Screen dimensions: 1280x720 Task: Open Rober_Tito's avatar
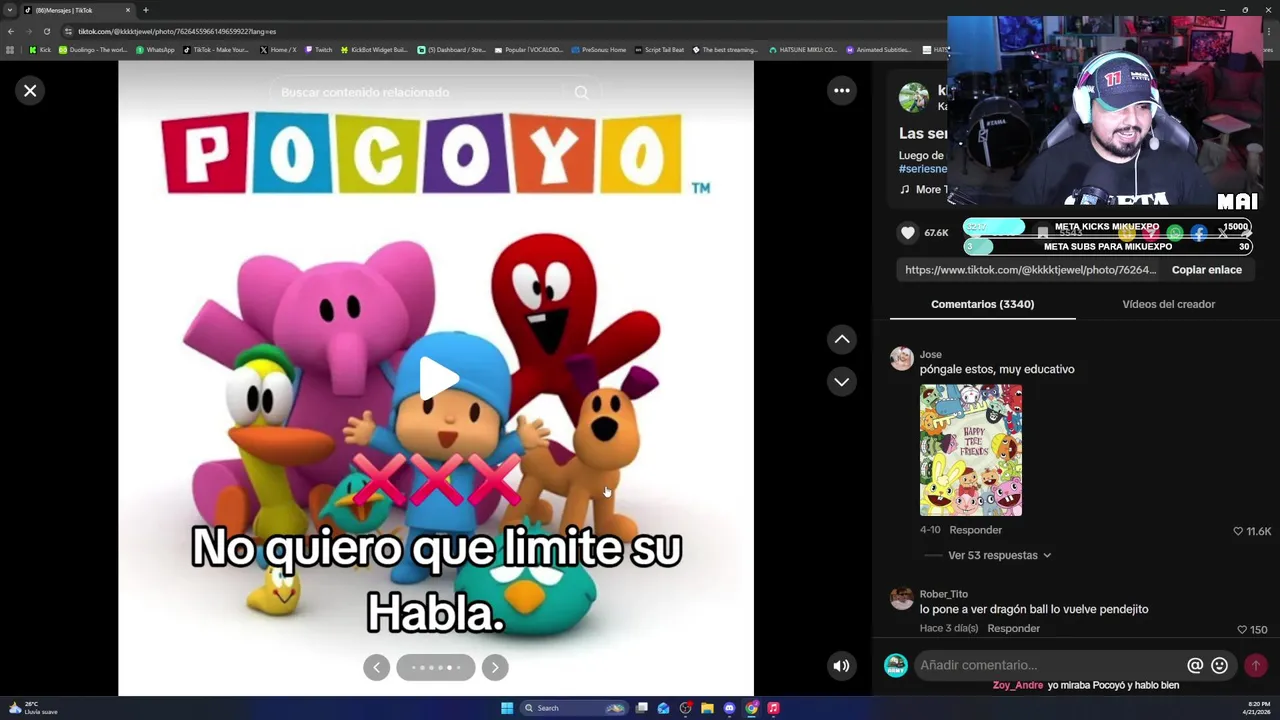(x=902, y=599)
